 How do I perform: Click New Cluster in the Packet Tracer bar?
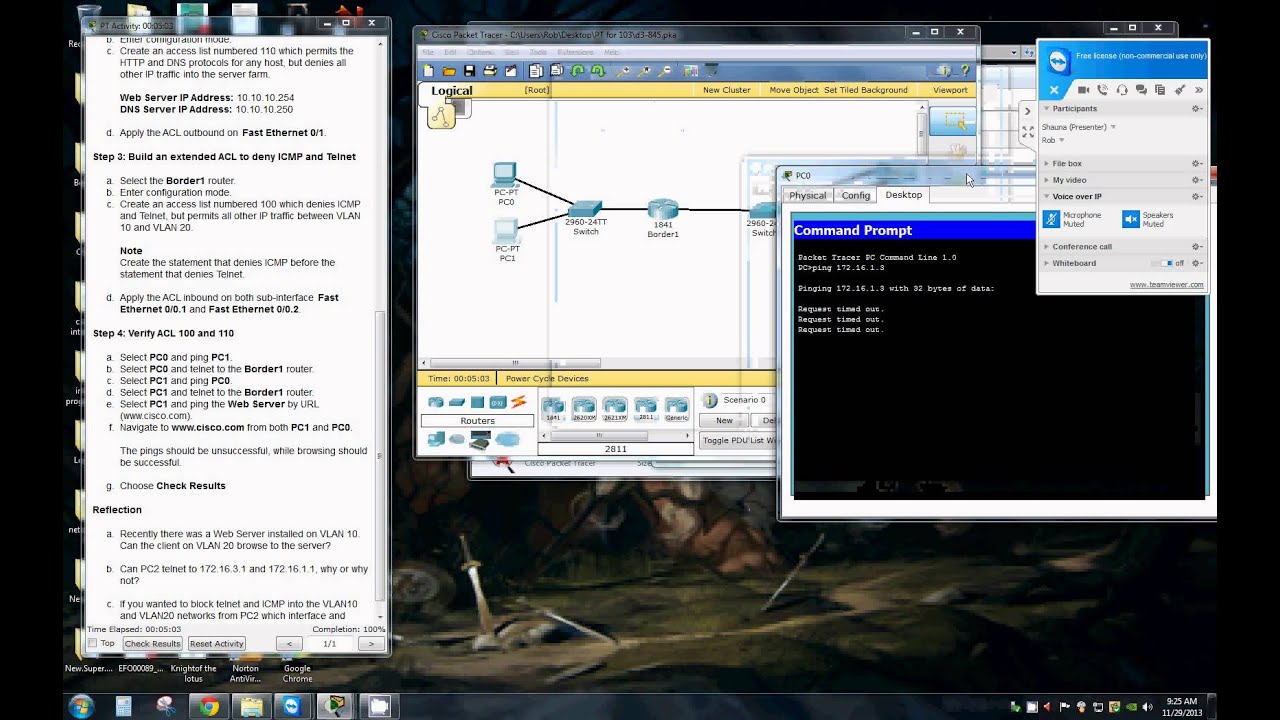726,90
